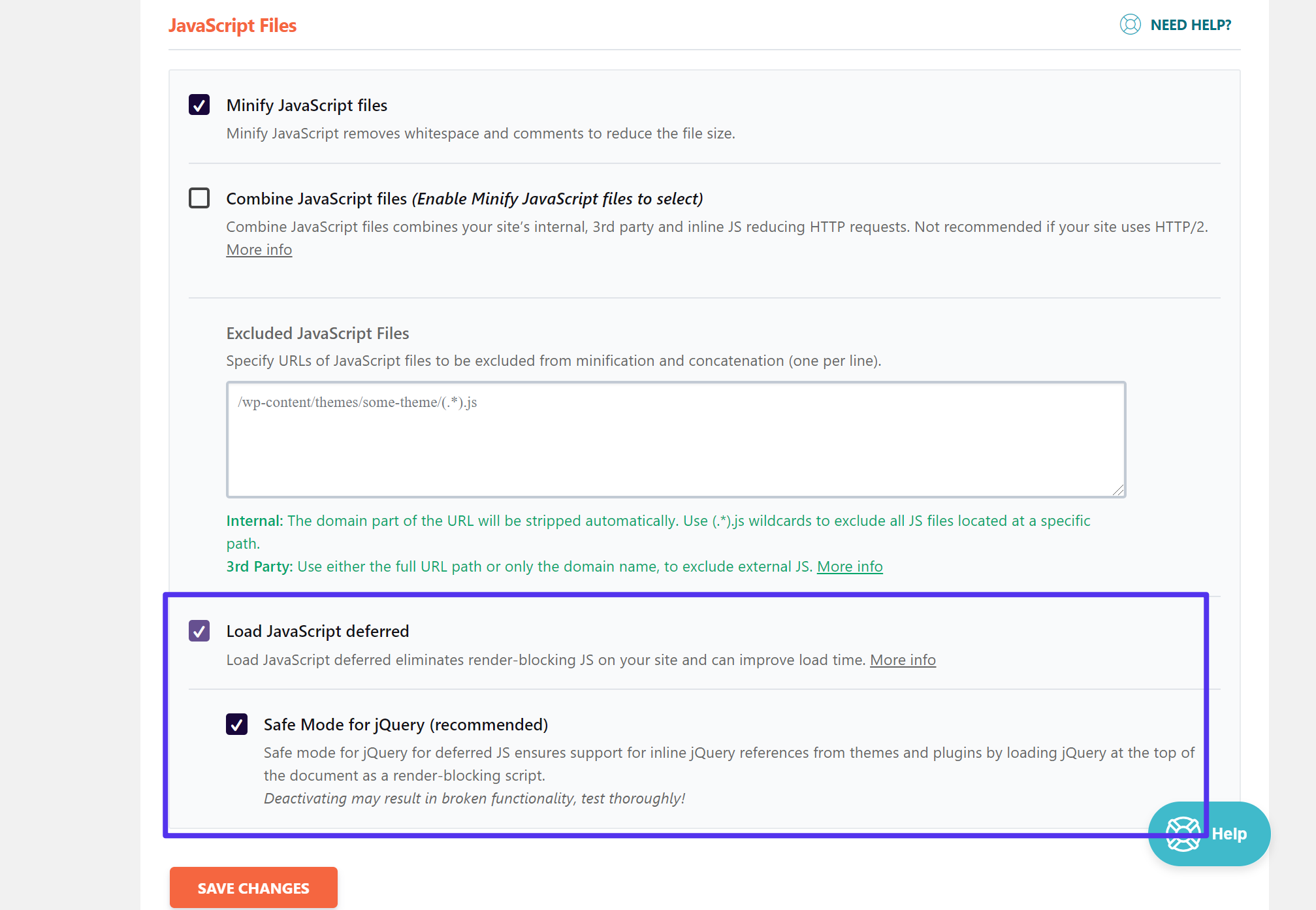Click the Help chat bubble icon
This screenshot has width=1316, height=910.
1210,833
